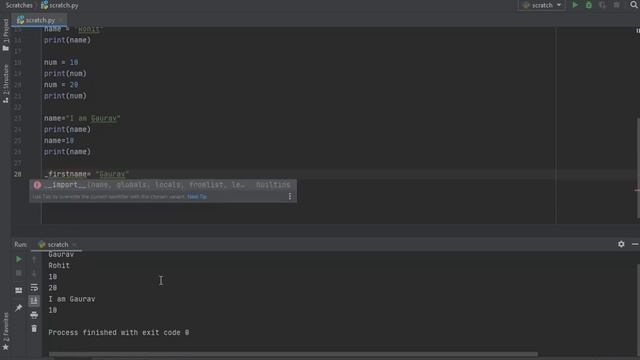Click the editor vertical scrollbar
Screen dimensions: 640x360
638,169
